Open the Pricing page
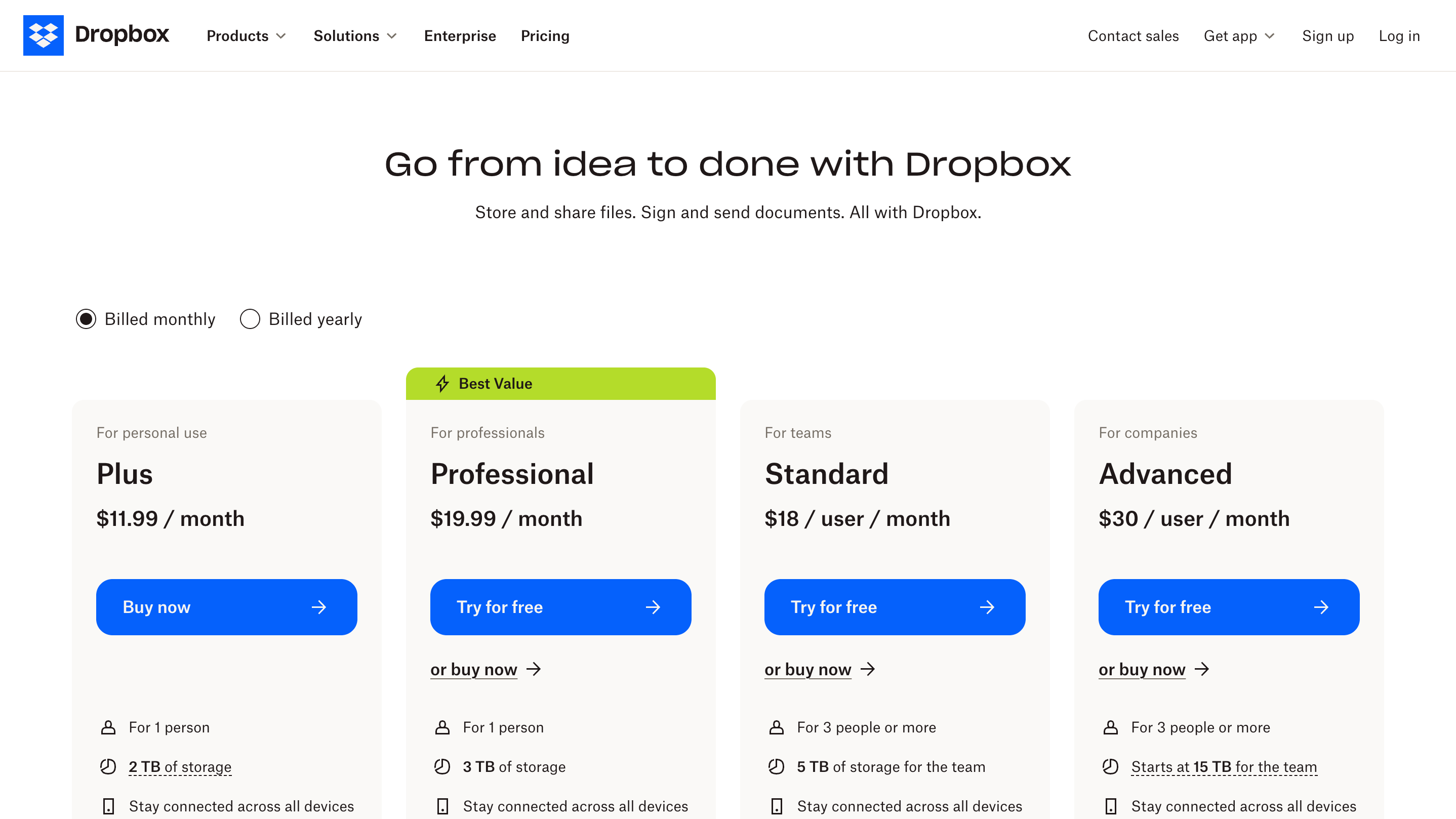Screen dimensions: 1456x819 [x=545, y=36]
